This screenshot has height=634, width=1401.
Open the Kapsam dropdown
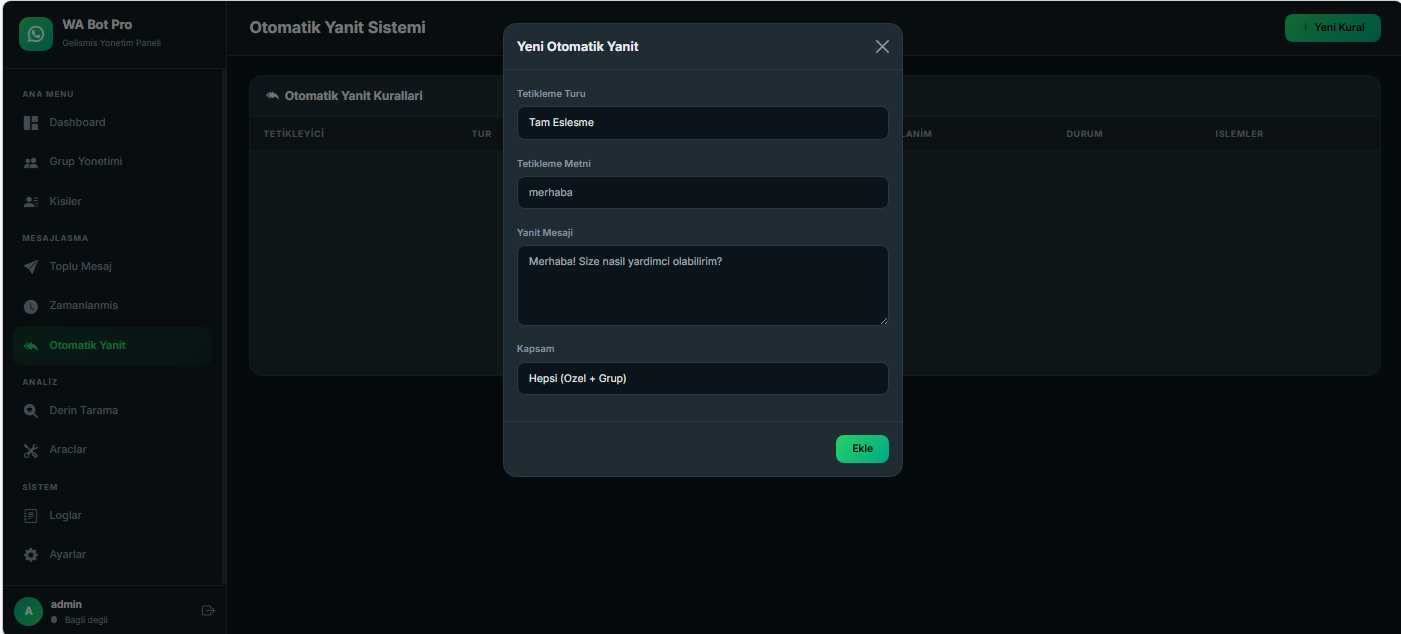[x=702, y=378]
